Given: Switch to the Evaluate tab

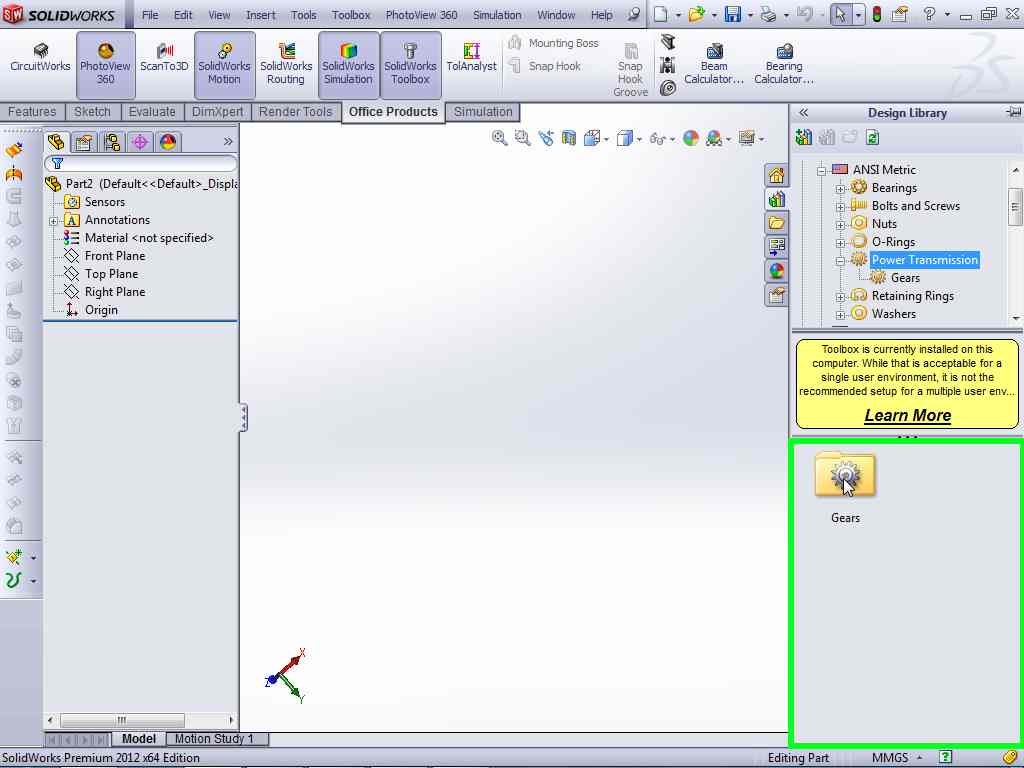Looking at the screenshot, I should pyautogui.click(x=152, y=112).
